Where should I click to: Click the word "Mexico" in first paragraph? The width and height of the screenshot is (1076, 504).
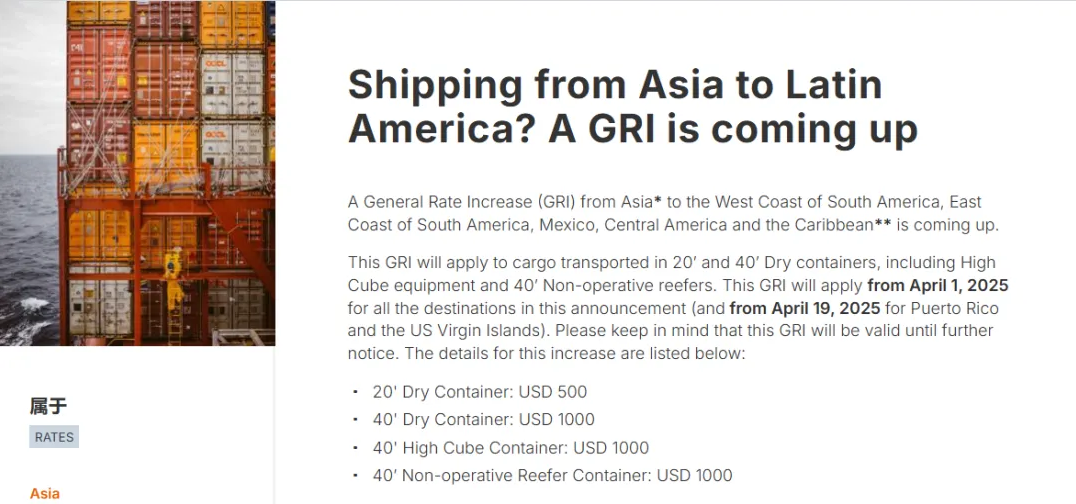point(567,225)
